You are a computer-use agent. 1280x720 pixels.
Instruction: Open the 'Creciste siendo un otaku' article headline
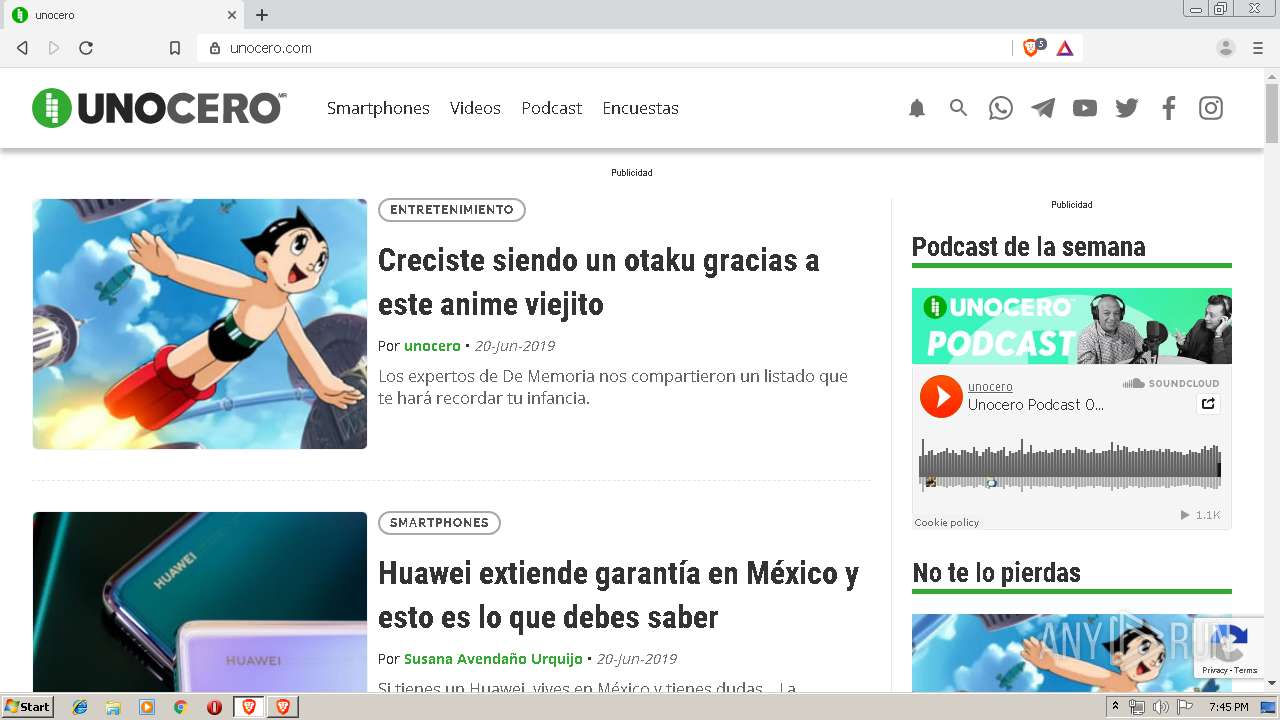(x=599, y=282)
